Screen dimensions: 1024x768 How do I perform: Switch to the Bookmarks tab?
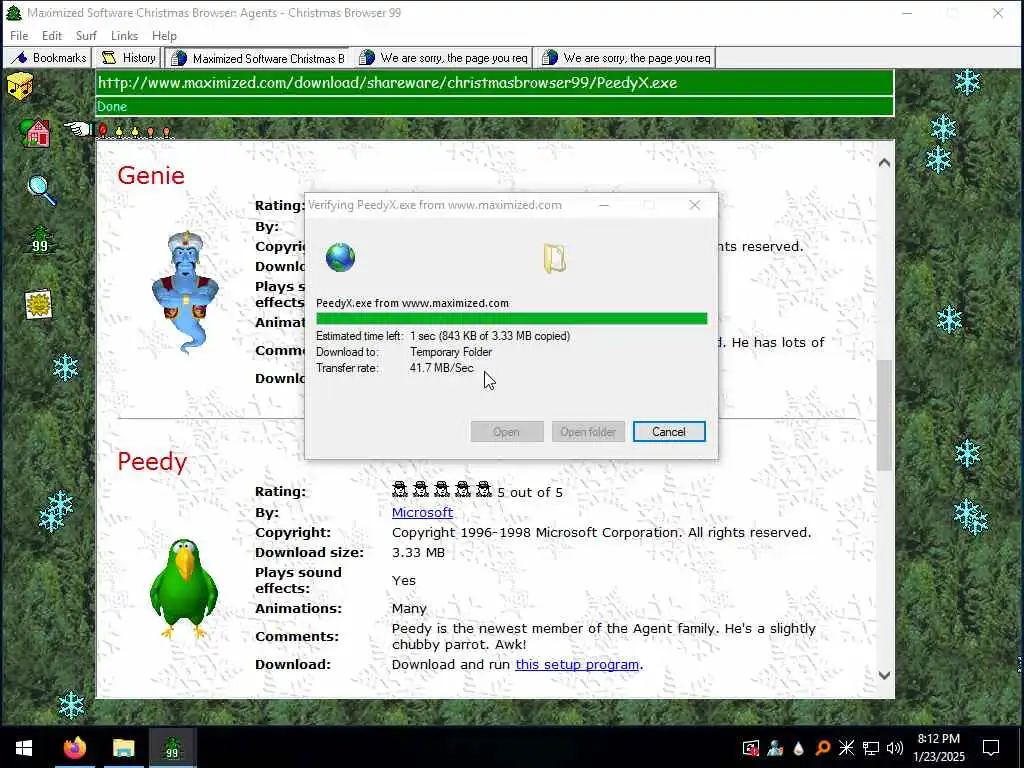pyautogui.click(x=48, y=58)
